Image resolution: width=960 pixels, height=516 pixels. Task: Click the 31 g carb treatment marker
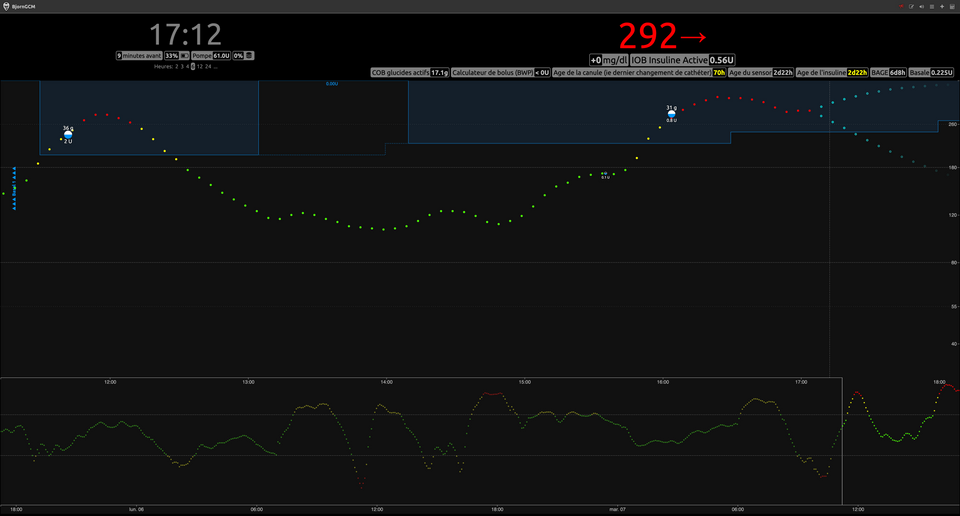[672, 113]
